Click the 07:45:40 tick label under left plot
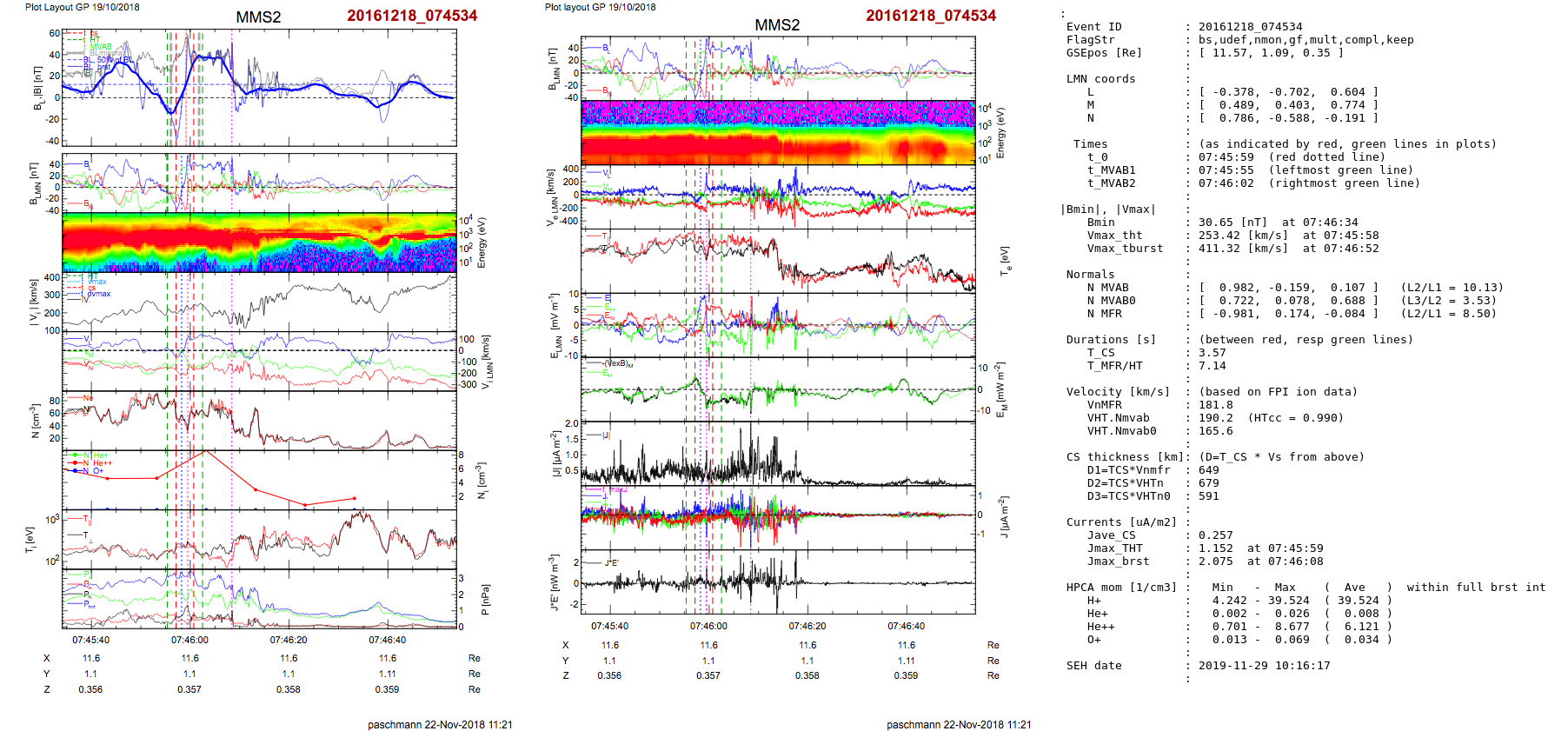Screen dimensions: 1568x731 [90, 640]
